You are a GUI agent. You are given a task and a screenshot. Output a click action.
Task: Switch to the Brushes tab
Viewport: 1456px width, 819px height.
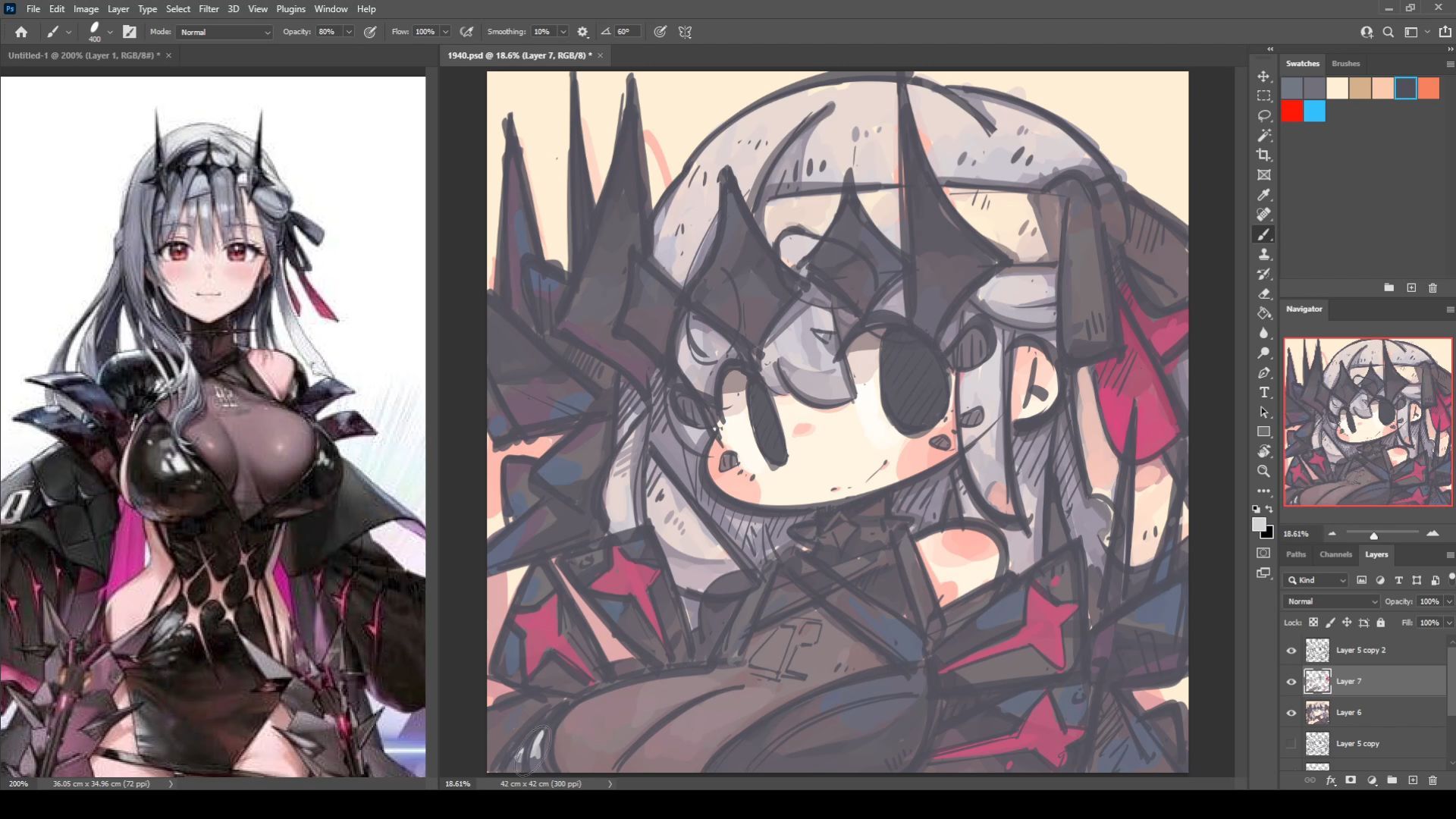point(1345,64)
